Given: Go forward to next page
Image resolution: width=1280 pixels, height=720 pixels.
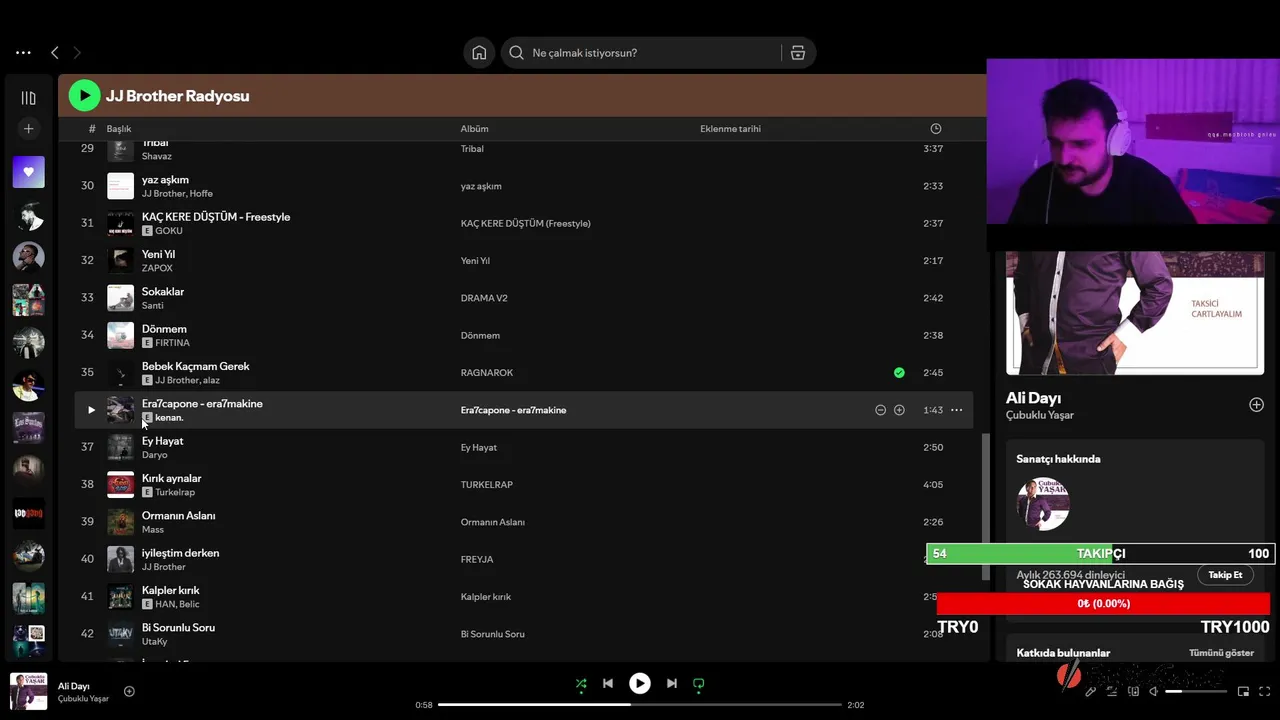Looking at the screenshot, I should pyautogui.click(x=77, y=53).
